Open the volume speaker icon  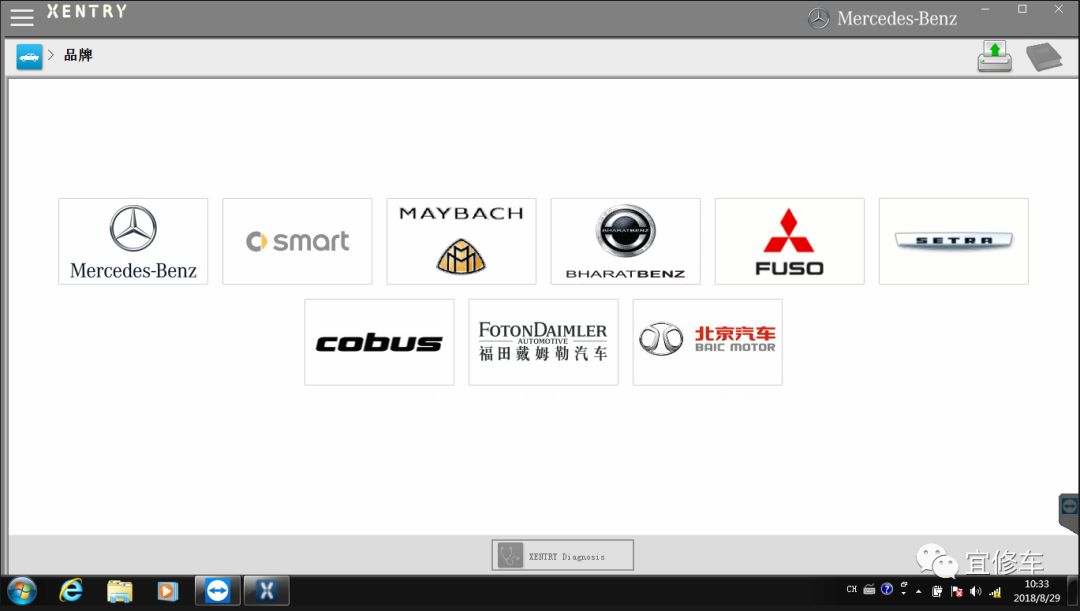click(x=975, y=591)
